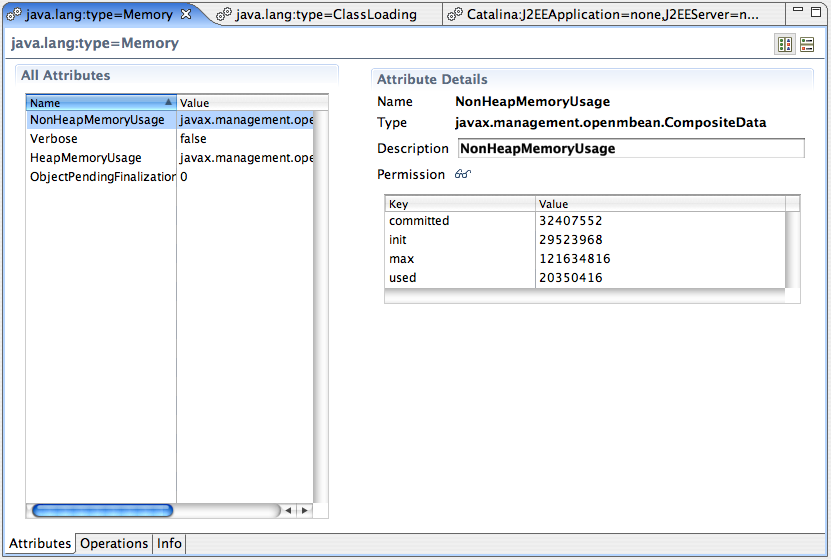Image resolution: width=831 pixels, height=560 pixels.
Task: Click the scroll right arrow in attributes table
Action: pos(304,510)
